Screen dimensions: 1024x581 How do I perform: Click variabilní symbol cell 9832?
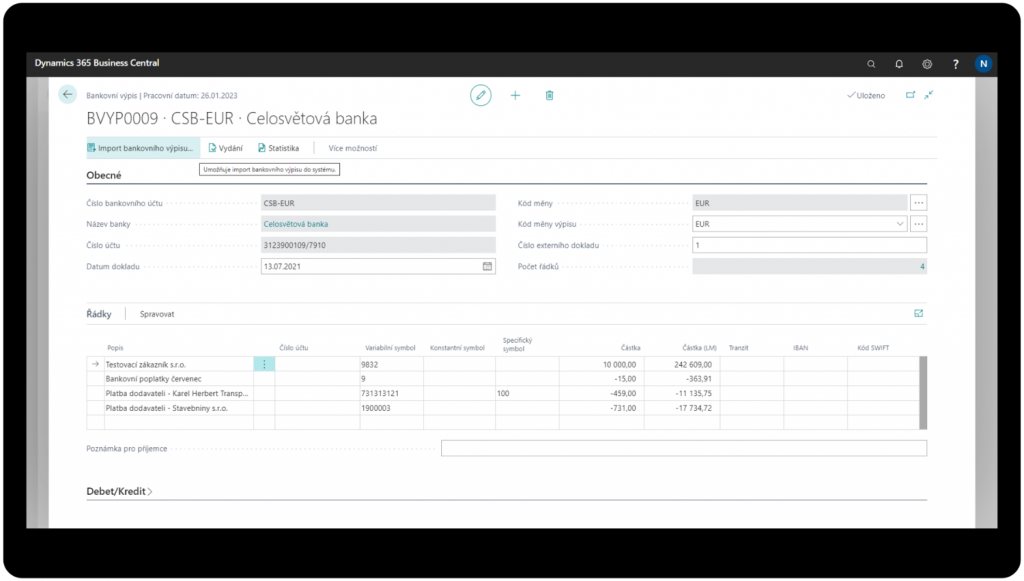pyautogui.click(x=391, y=364)
